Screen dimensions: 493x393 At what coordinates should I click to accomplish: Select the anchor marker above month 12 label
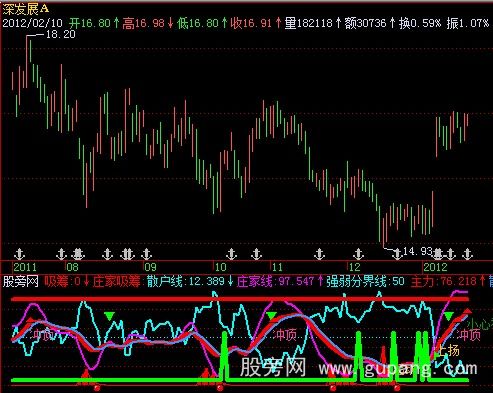(358, 254)
